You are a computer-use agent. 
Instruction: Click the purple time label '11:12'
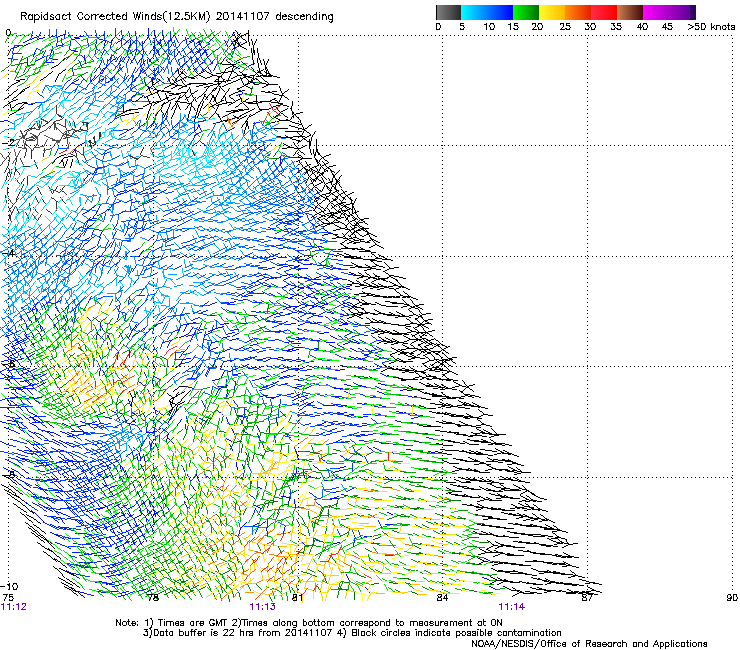[x=14, y=607]
